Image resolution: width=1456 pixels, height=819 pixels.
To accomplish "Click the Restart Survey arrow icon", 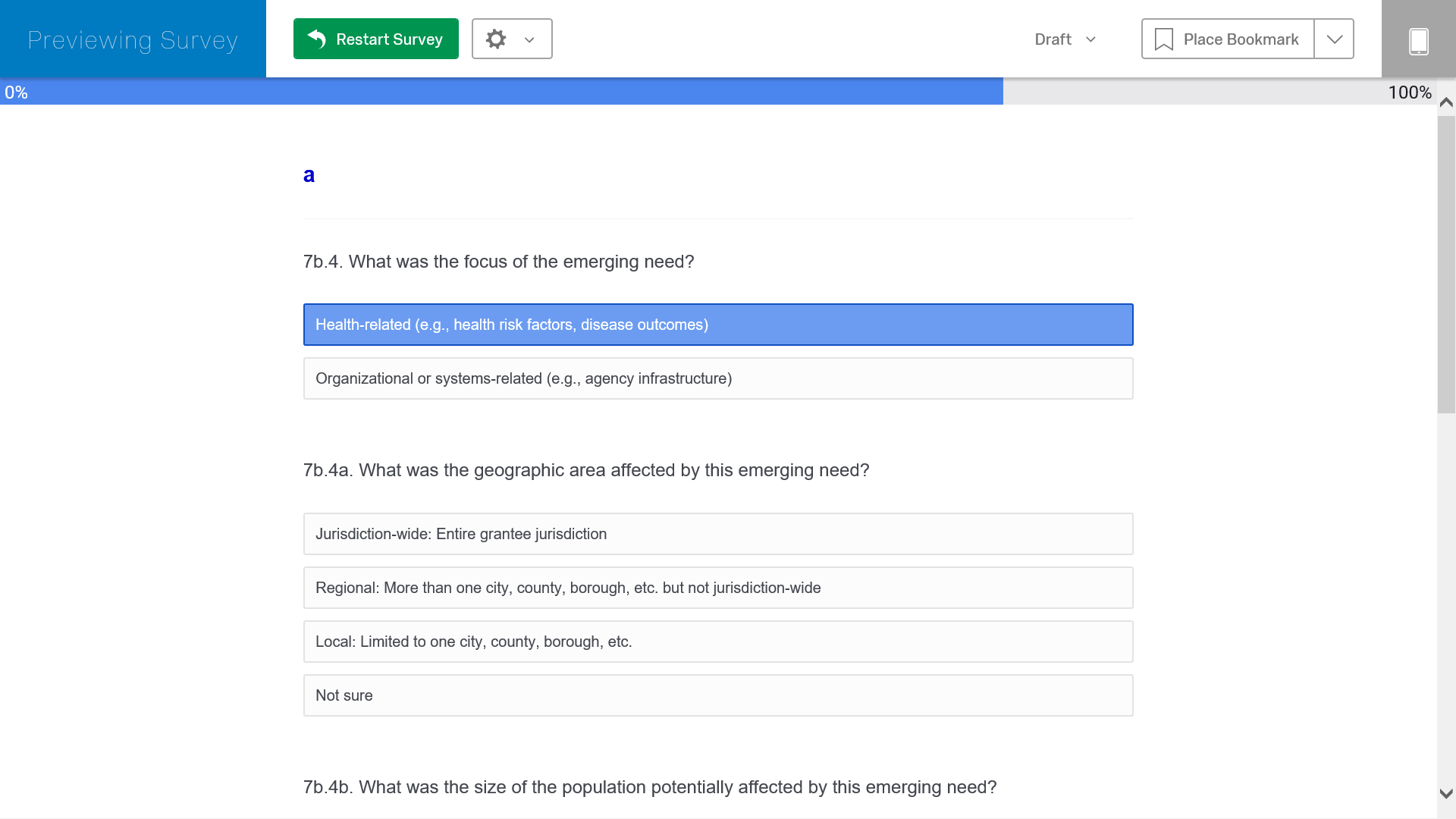I will coord(317,39).
